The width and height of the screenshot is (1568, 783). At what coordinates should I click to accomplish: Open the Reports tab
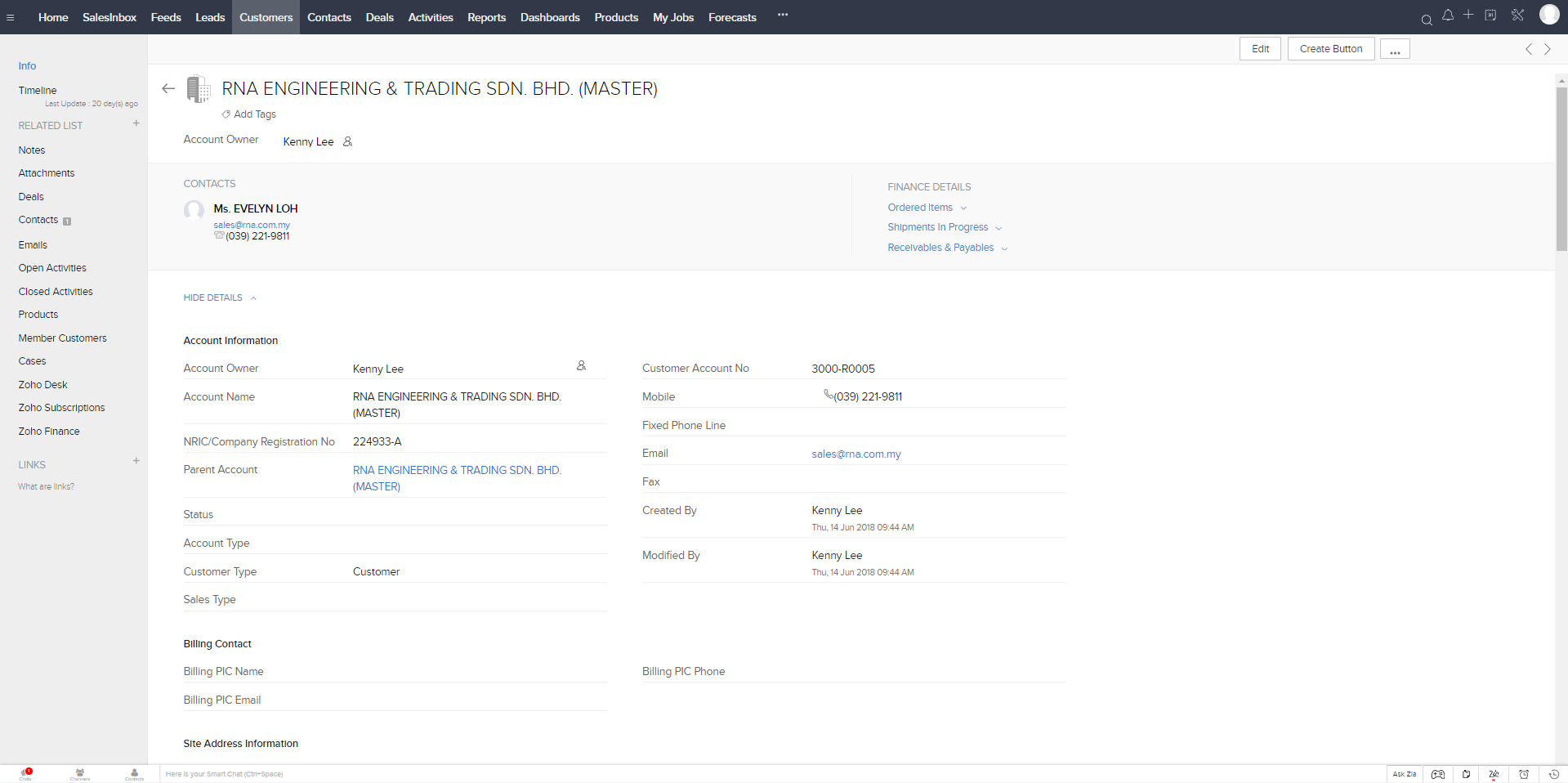coord(486,17)
